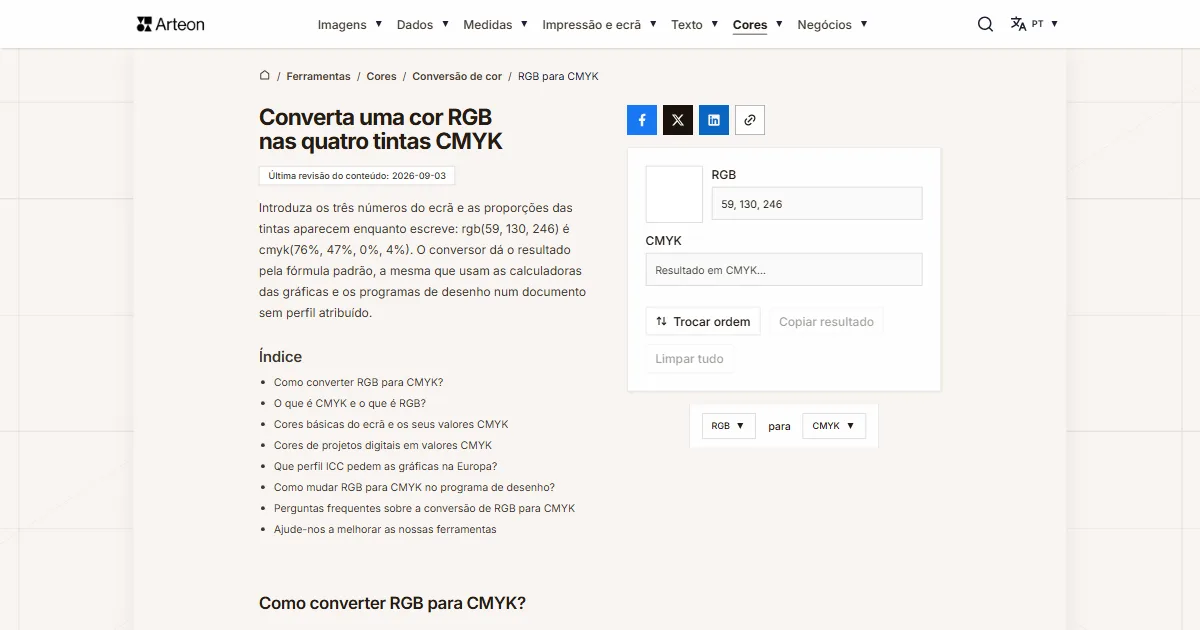Jump to Ajude-nos a melhorar section

pos(385,529)
